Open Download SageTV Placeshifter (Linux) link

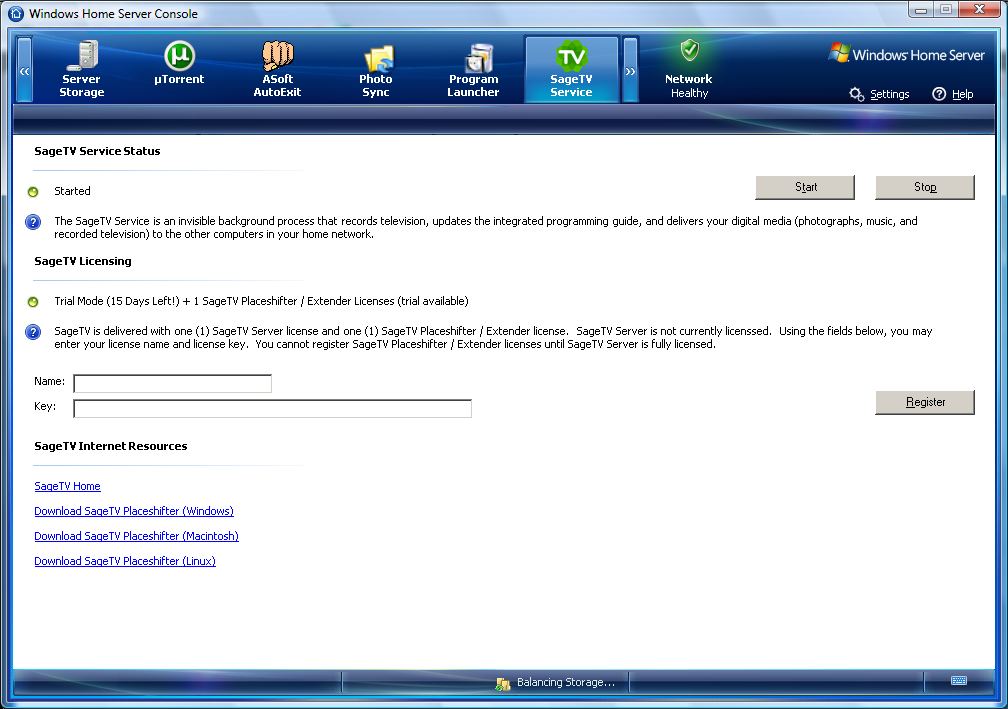(x=125, y=561)
